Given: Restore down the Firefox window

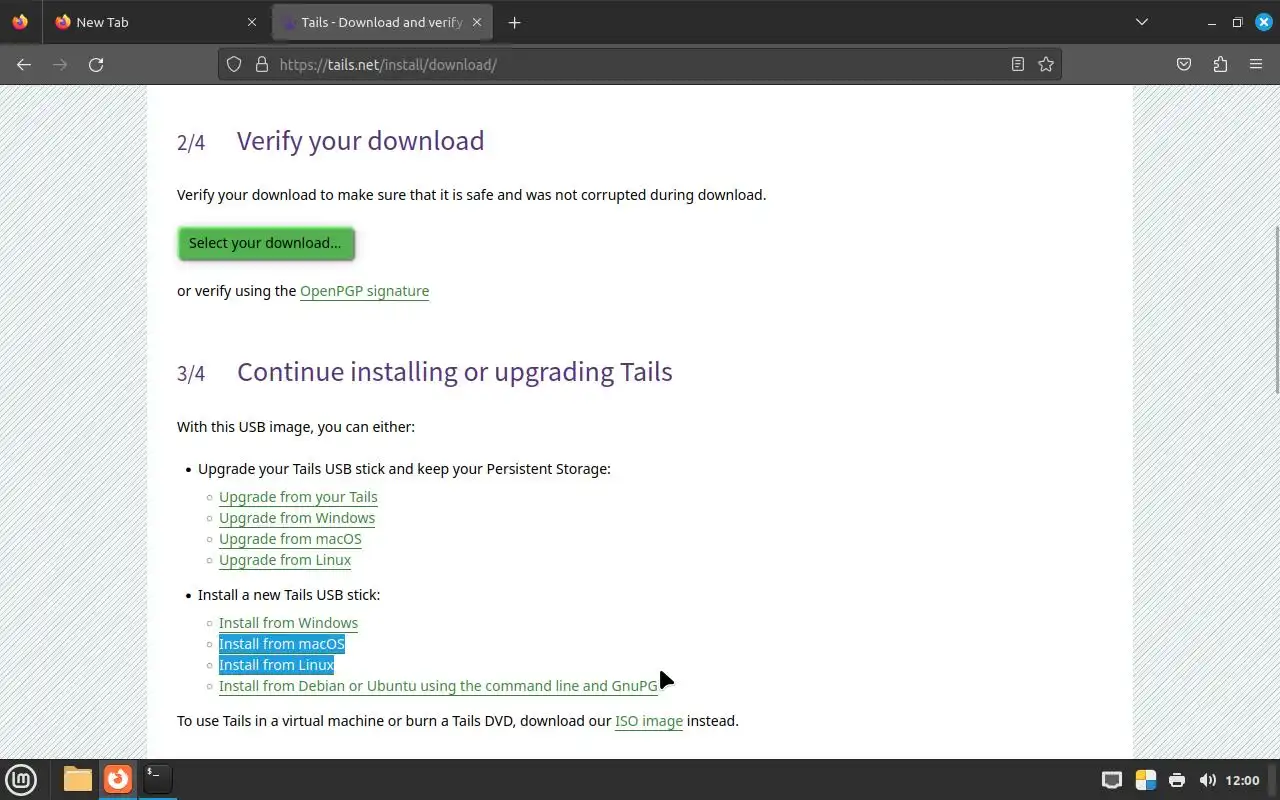Looking at the screenshot, I should point(1237,22).
